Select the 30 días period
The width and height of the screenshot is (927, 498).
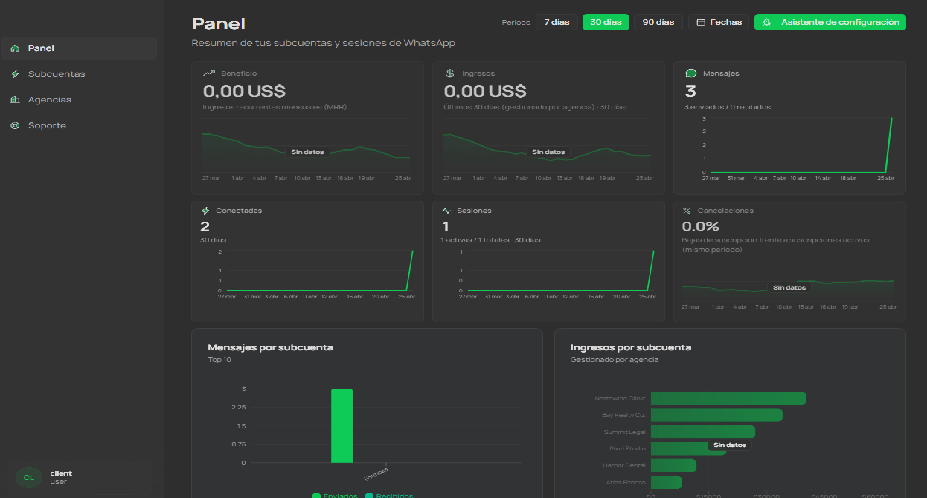[x=606, y=22]
